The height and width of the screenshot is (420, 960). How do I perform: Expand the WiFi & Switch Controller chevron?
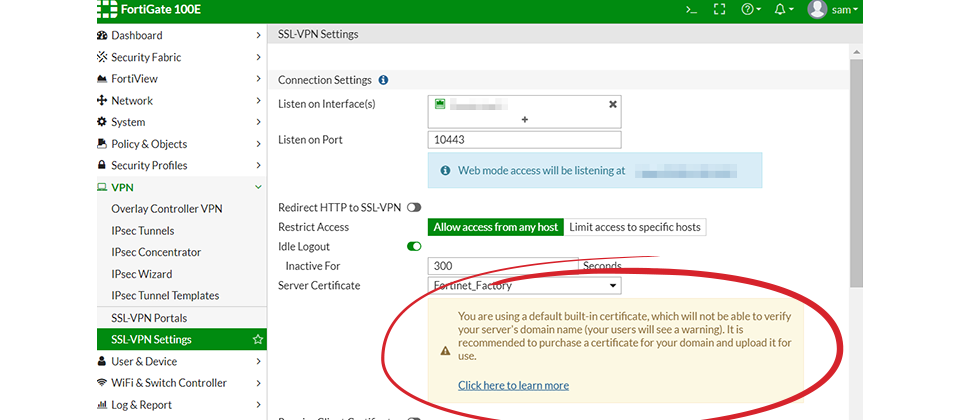[x=258, y=383]
